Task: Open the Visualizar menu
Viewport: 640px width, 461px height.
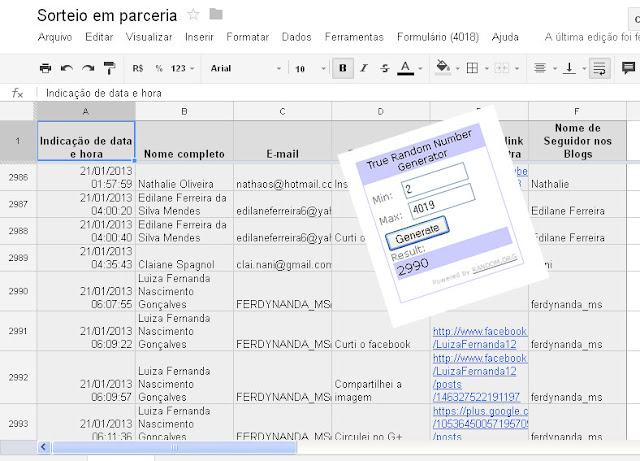Action: tap(149, 37)
